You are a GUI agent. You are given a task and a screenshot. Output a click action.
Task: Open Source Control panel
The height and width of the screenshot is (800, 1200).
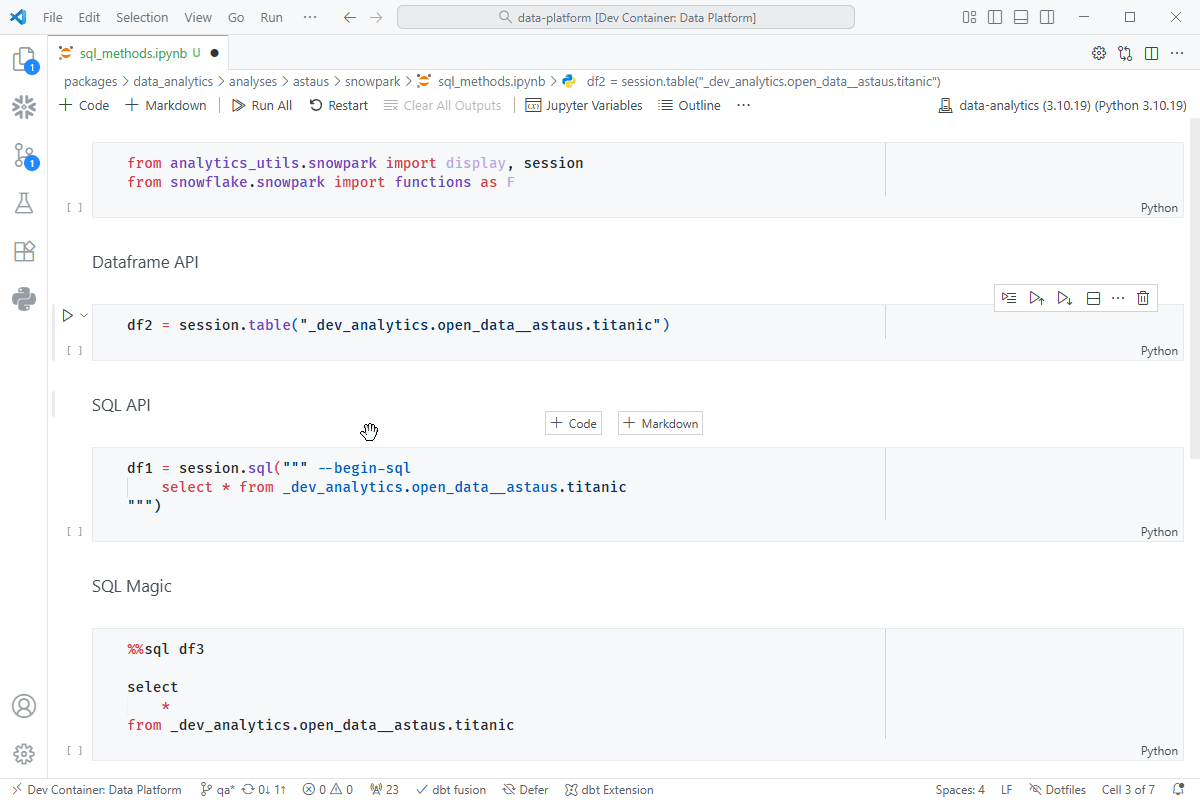click(24, 156)
